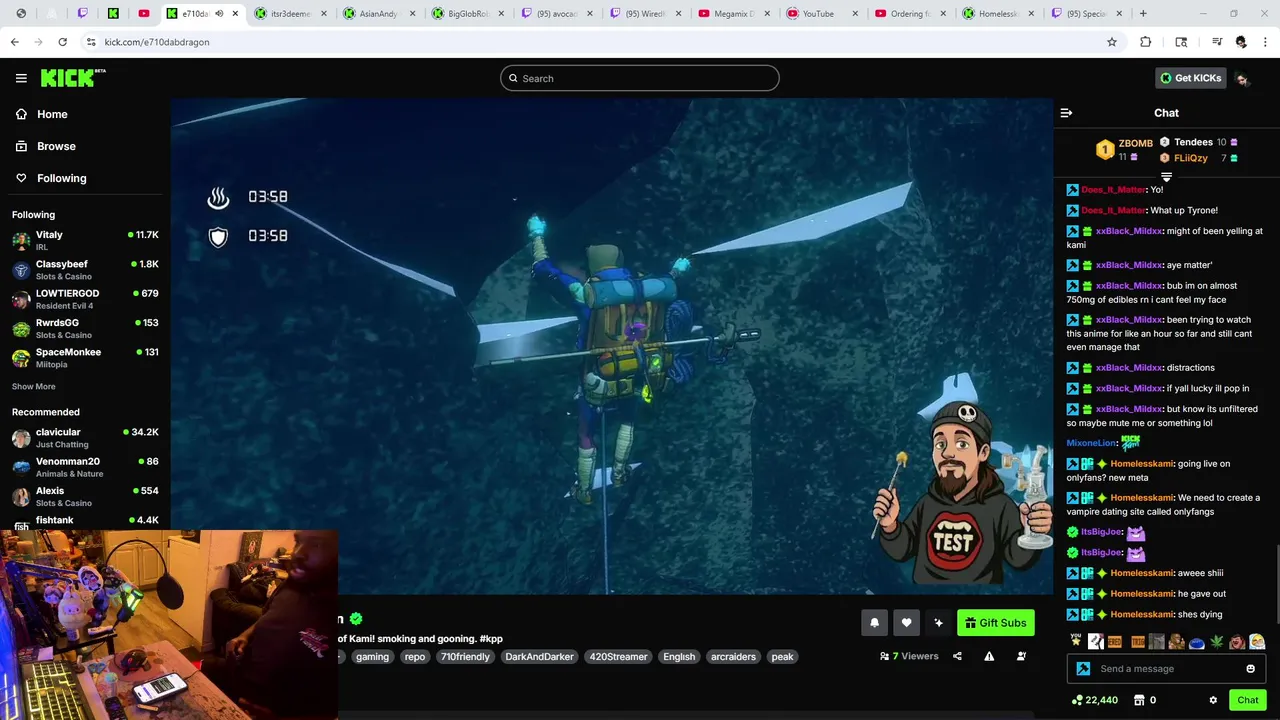Screen dimensions: 1280x720
Task: Click Show More under Following
Action: pos(34,387)
